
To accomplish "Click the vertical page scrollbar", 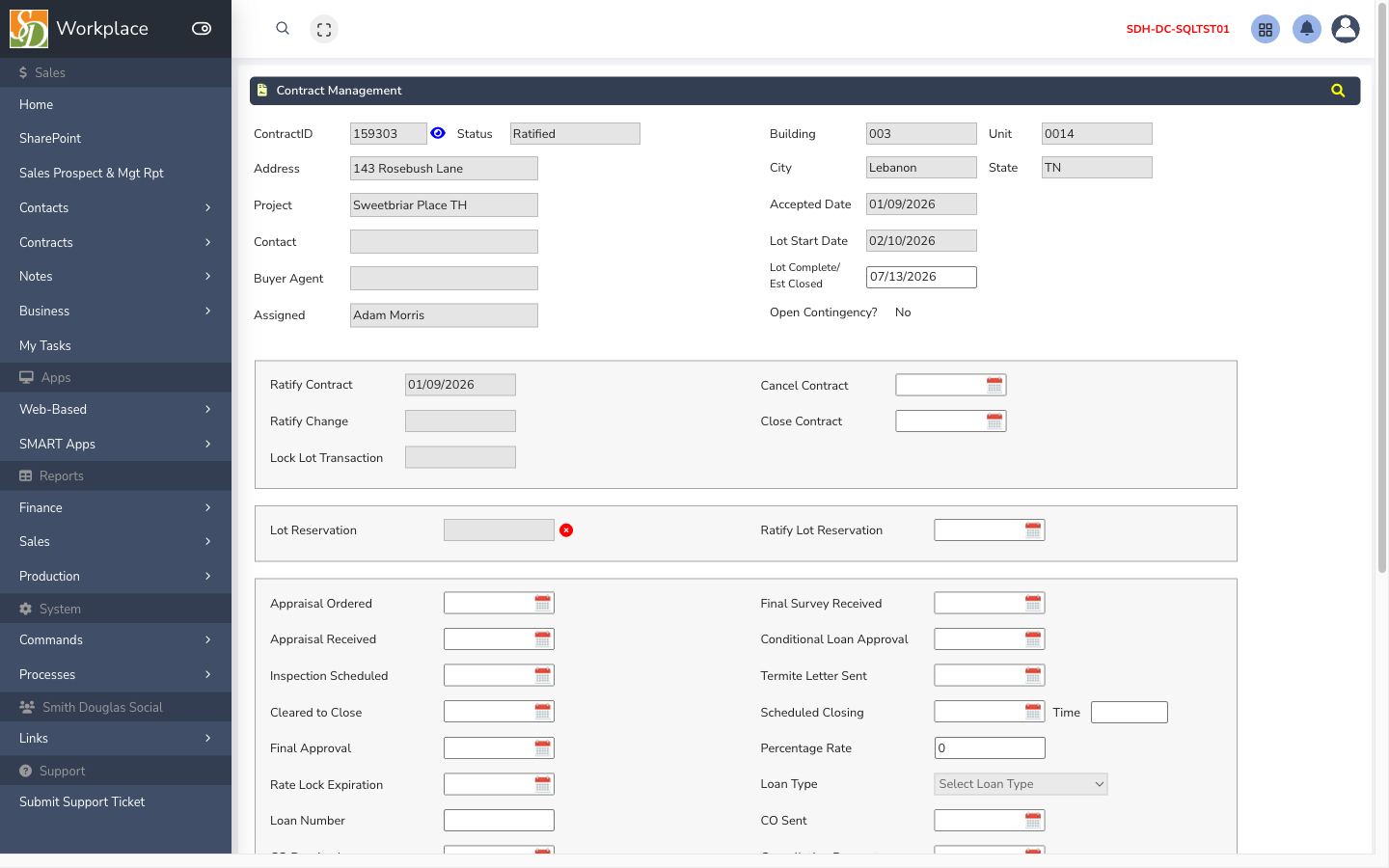I will [1382, 289].
